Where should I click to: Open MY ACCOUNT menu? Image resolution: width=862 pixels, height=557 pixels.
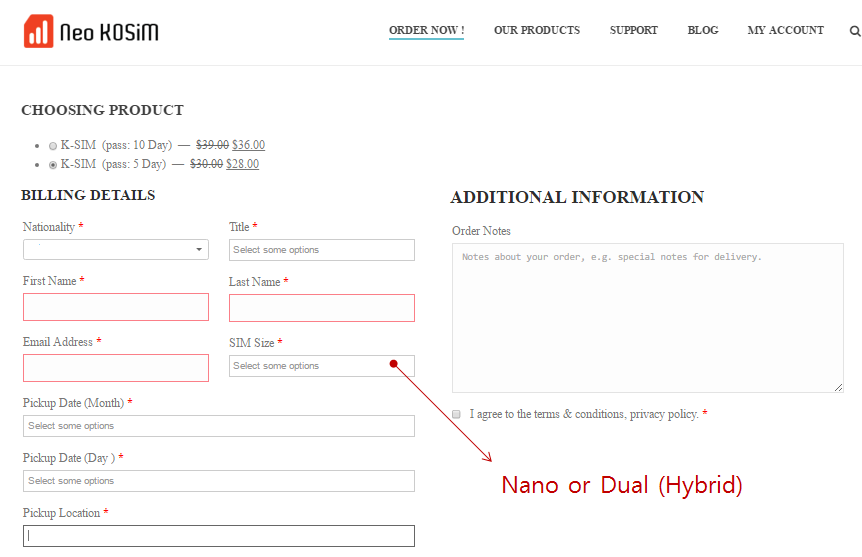786,30
